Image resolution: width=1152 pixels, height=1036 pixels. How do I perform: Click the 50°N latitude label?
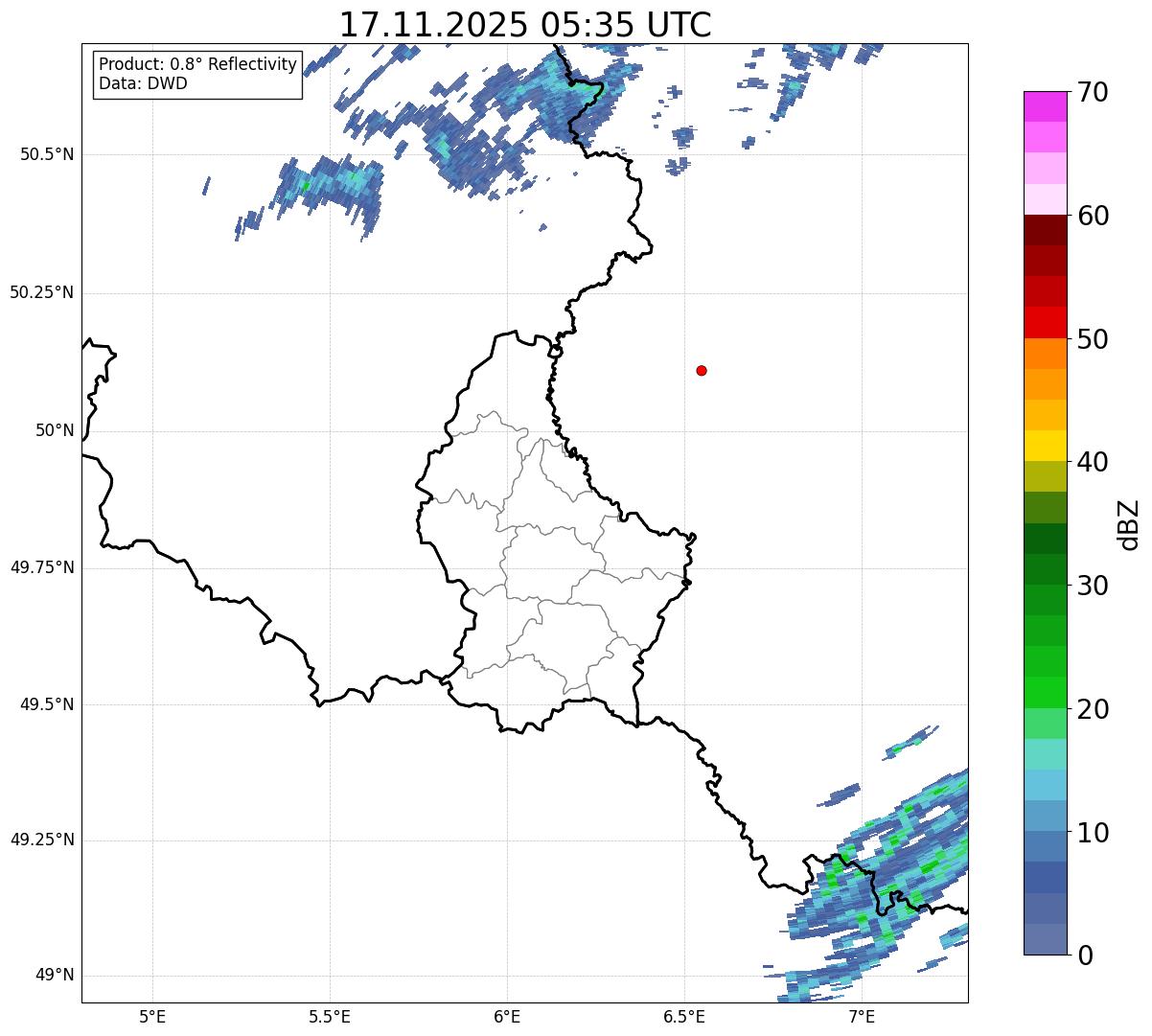click(55, 430)
